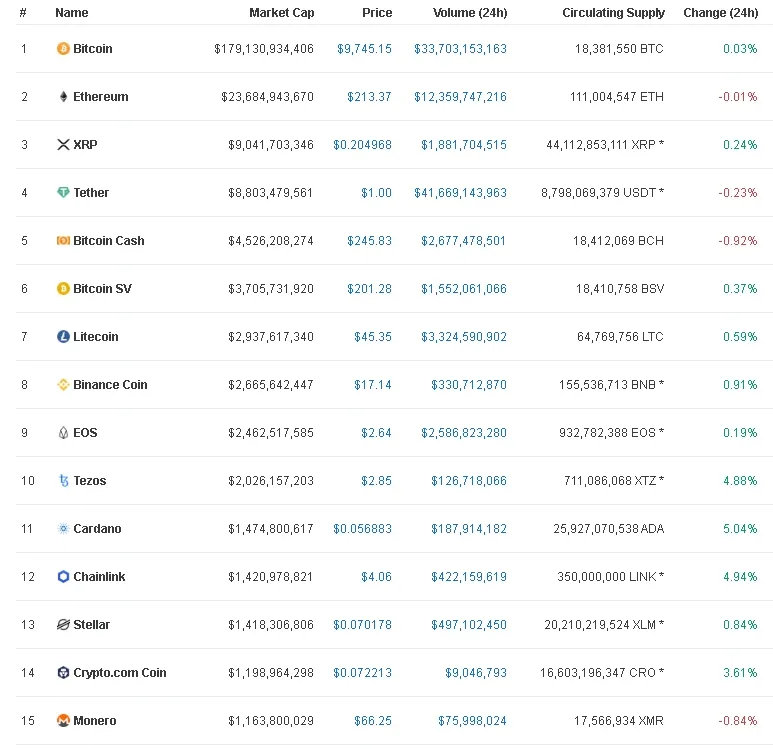Open the XRP name link

pos(85,144)
